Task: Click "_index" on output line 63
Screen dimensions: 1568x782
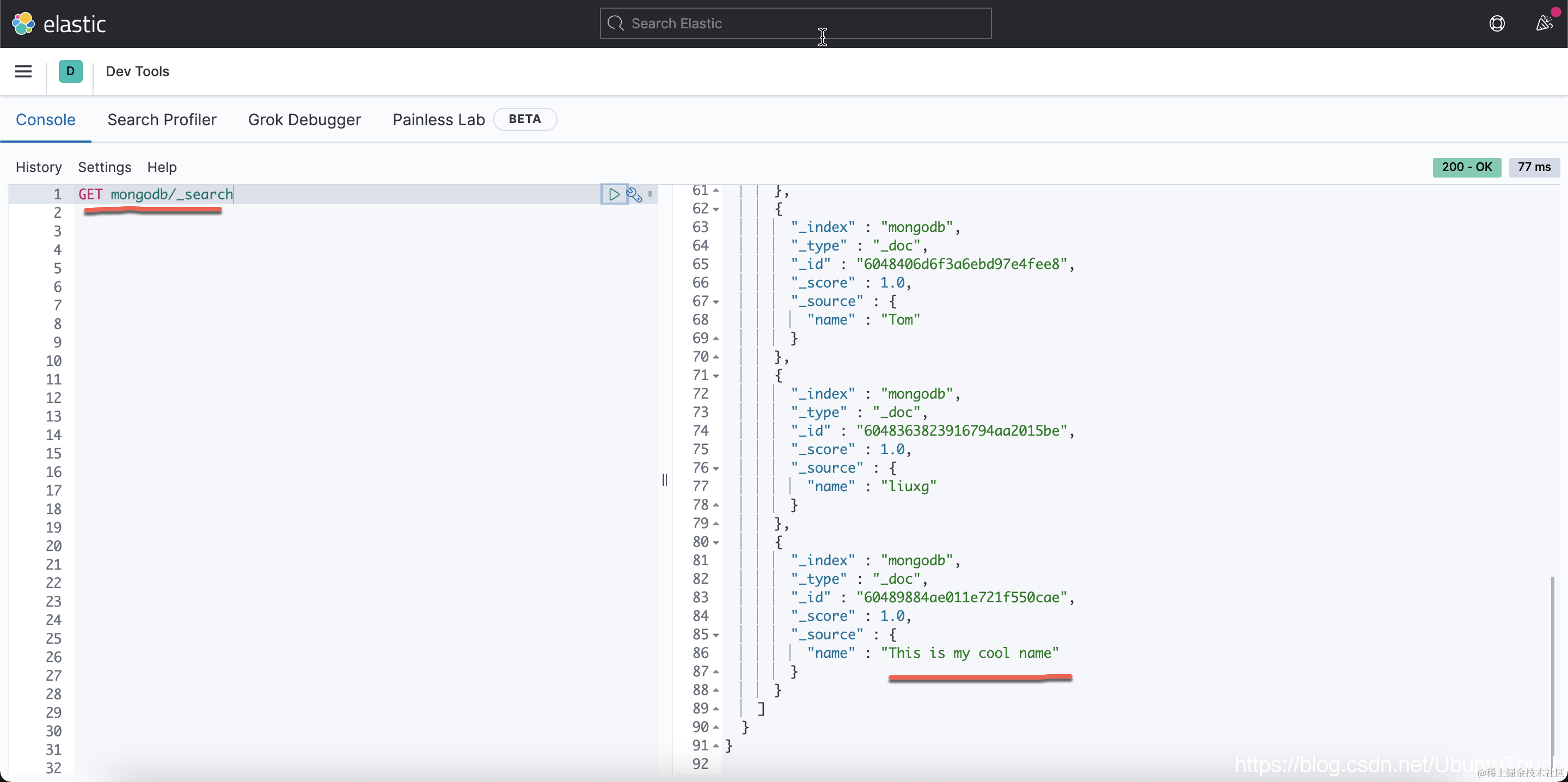Action: 822,227
